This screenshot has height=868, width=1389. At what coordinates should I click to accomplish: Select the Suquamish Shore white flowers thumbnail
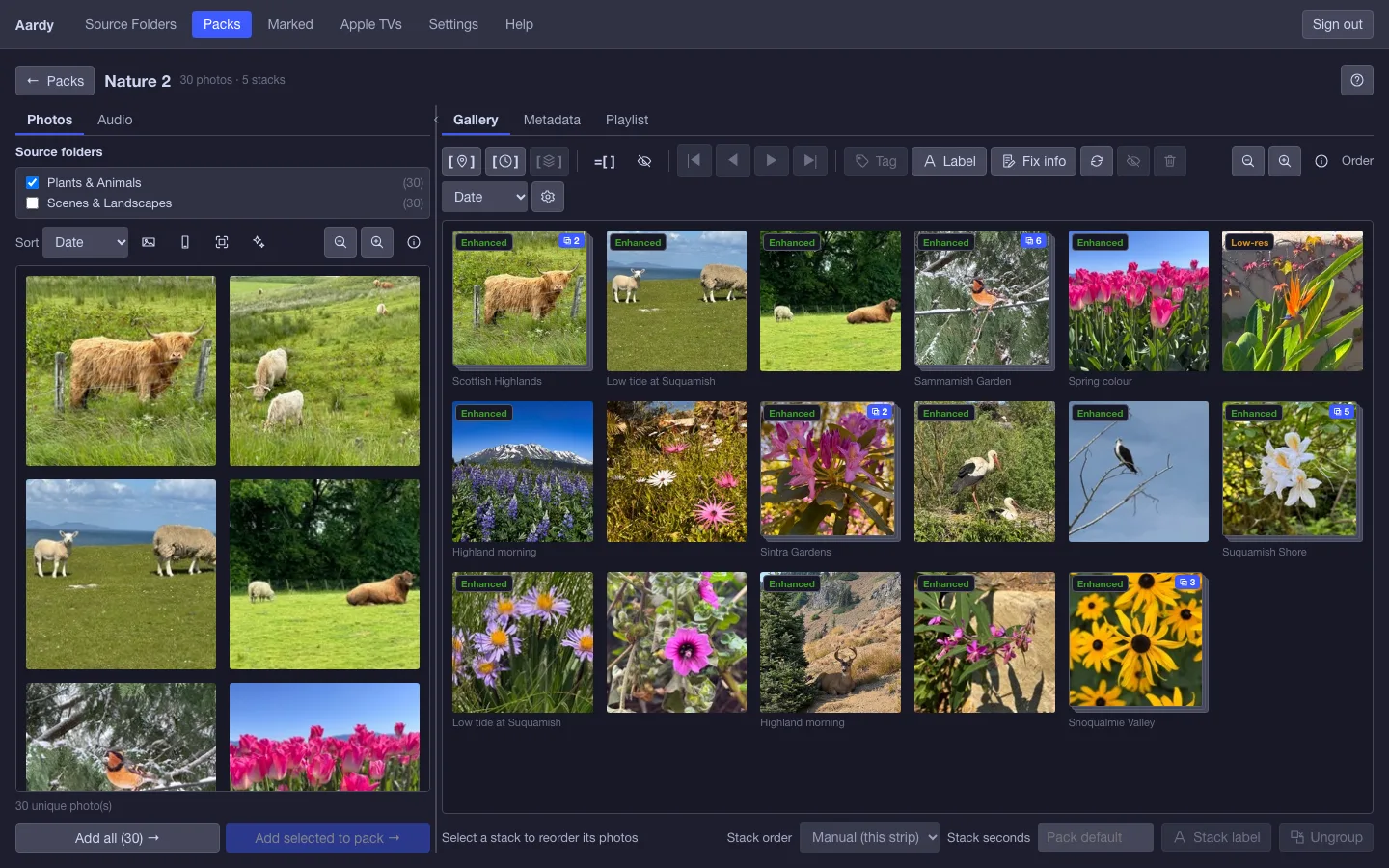[x=1293, y=471]
